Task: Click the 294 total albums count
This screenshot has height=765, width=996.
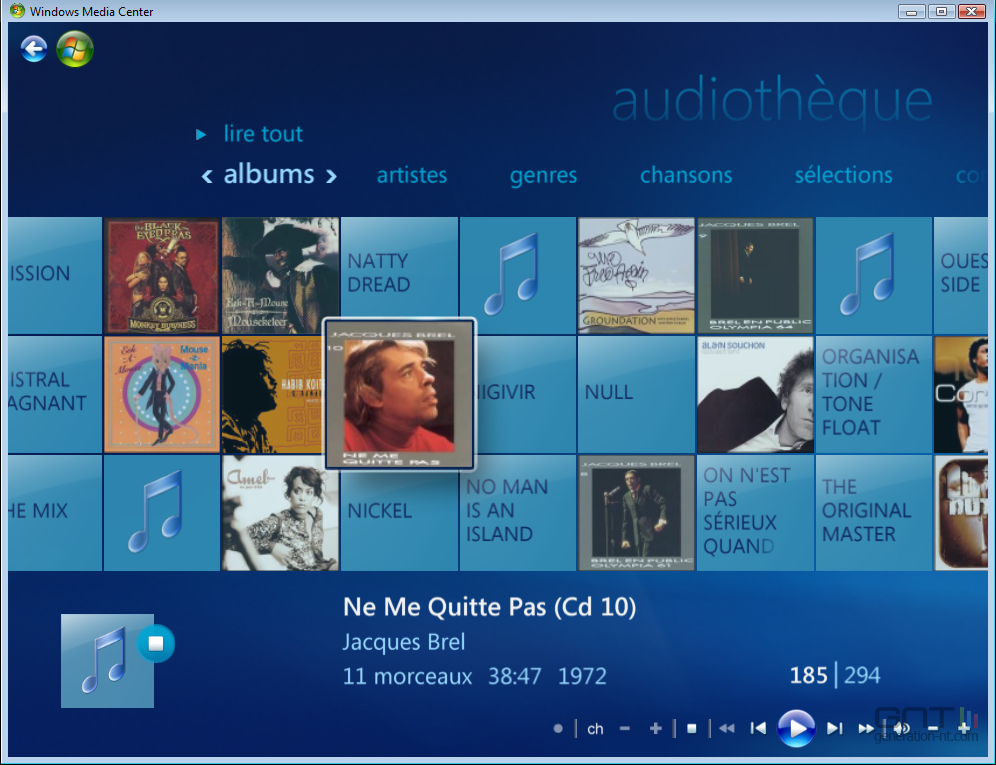Action: [862, 675]
